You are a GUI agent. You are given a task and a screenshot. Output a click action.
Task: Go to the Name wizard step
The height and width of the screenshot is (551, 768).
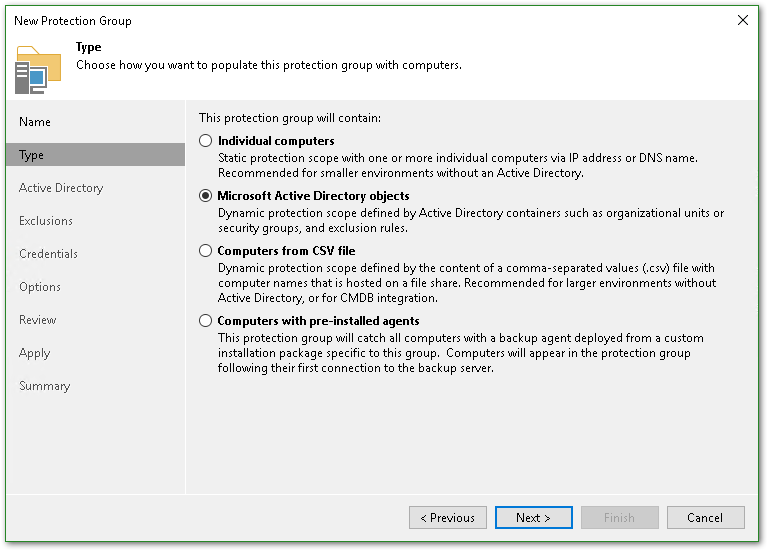click(35, 122)
